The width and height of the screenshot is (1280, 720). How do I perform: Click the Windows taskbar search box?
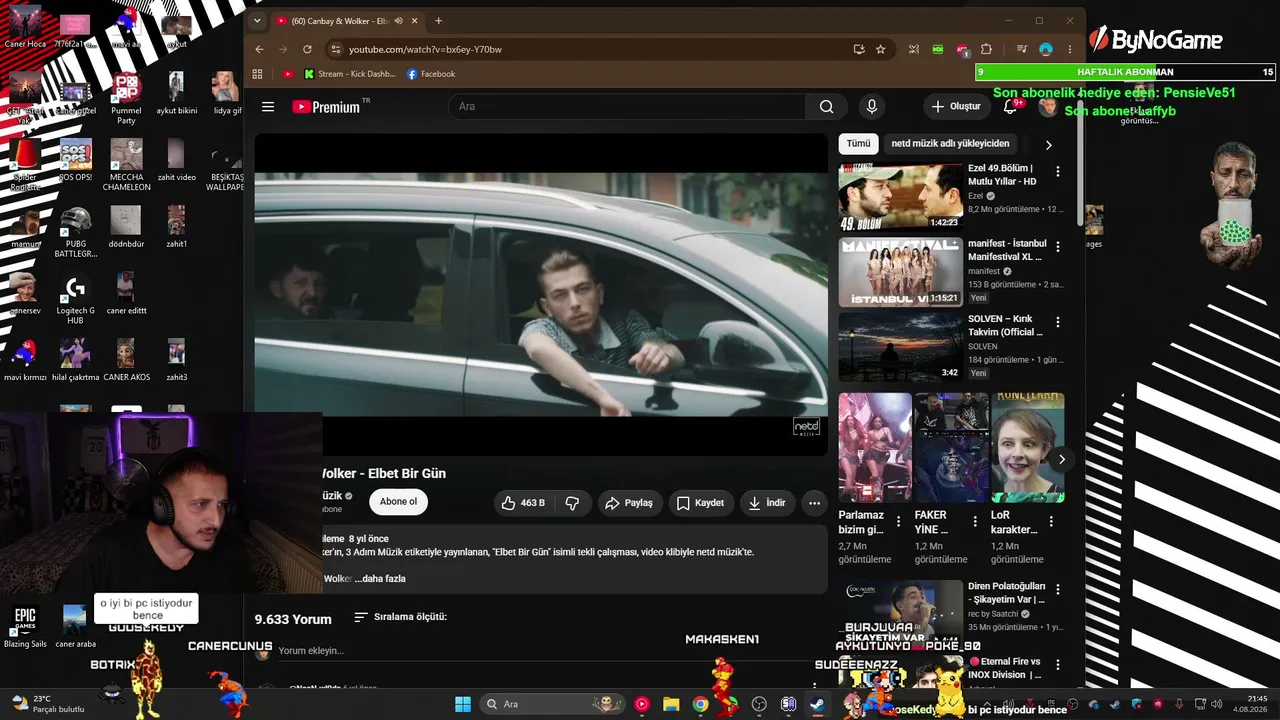[553, 704]
